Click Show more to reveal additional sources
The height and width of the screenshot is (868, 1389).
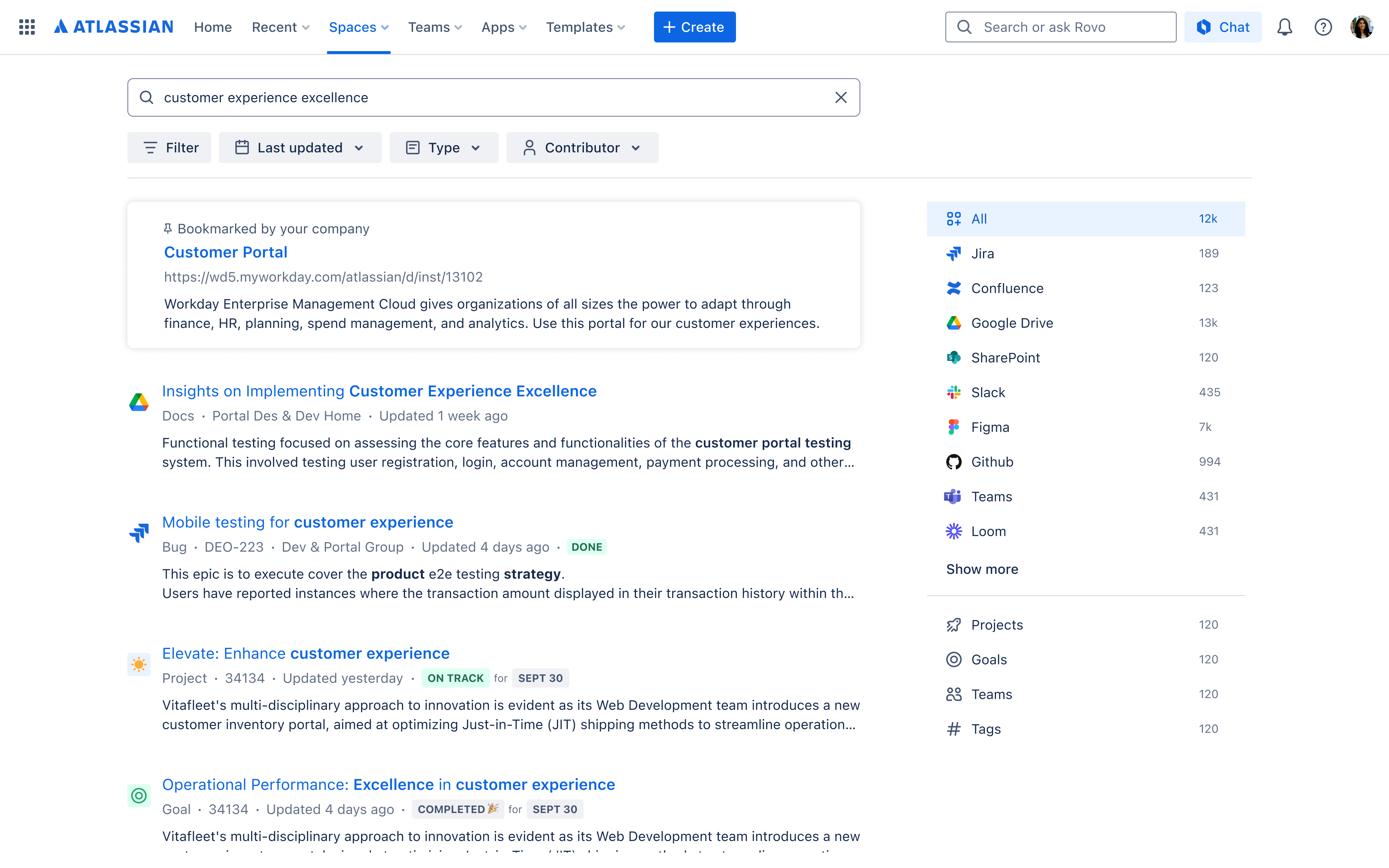(x=982, y=569)
